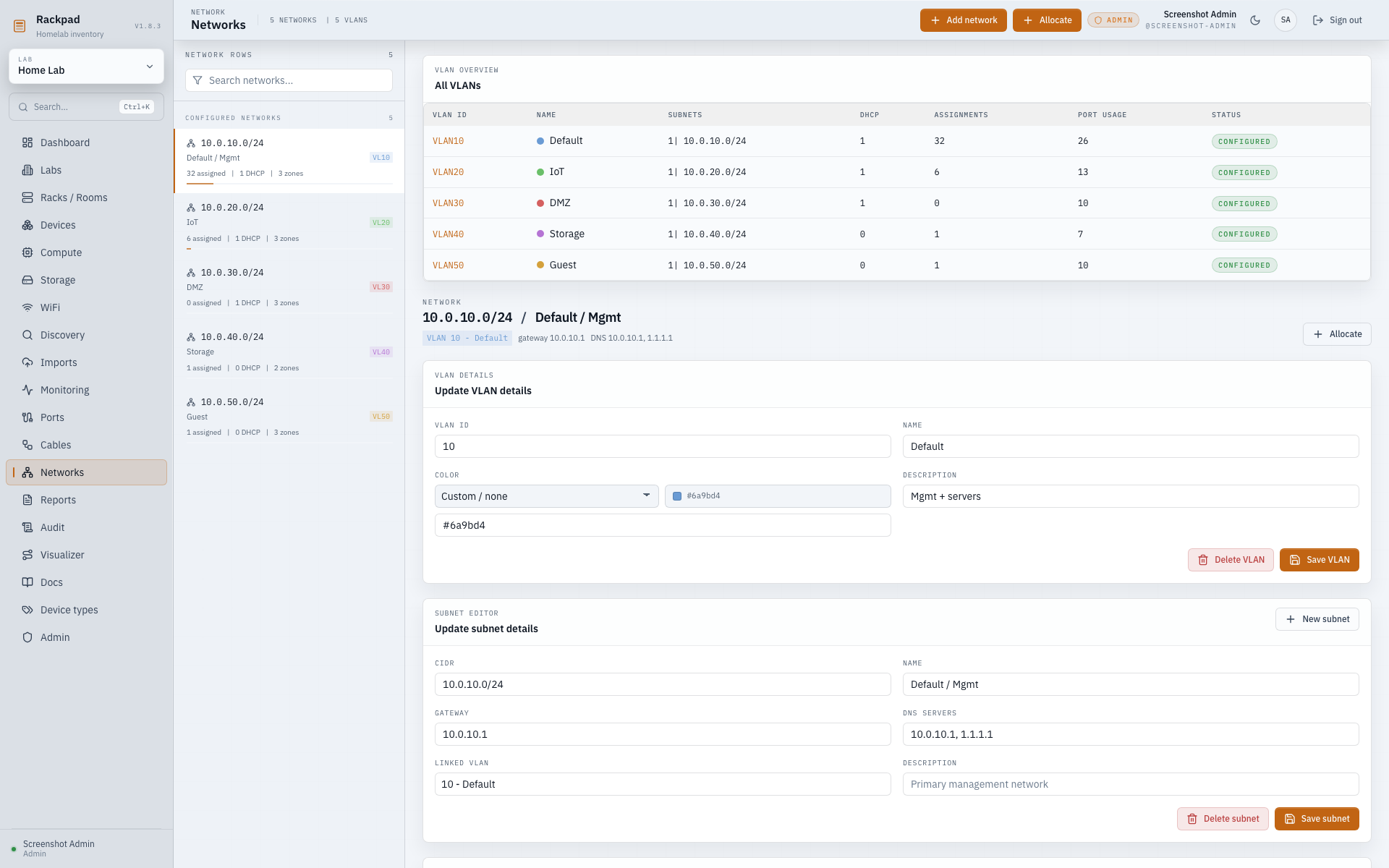Image resolution: width=1389 pixels, height=868 pixels.
Task: Click the Delete subnet button
Action: (x=1222, y=819)
